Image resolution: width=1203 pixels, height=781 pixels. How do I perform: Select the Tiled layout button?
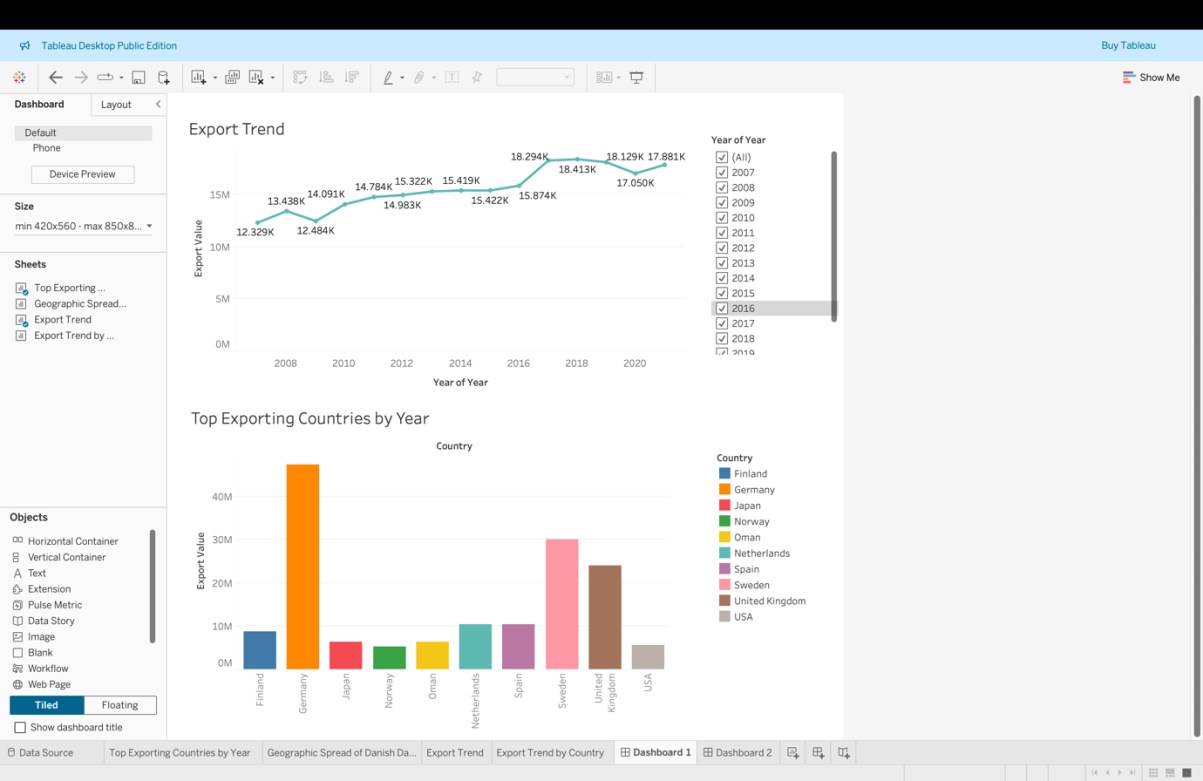[47, 705]
